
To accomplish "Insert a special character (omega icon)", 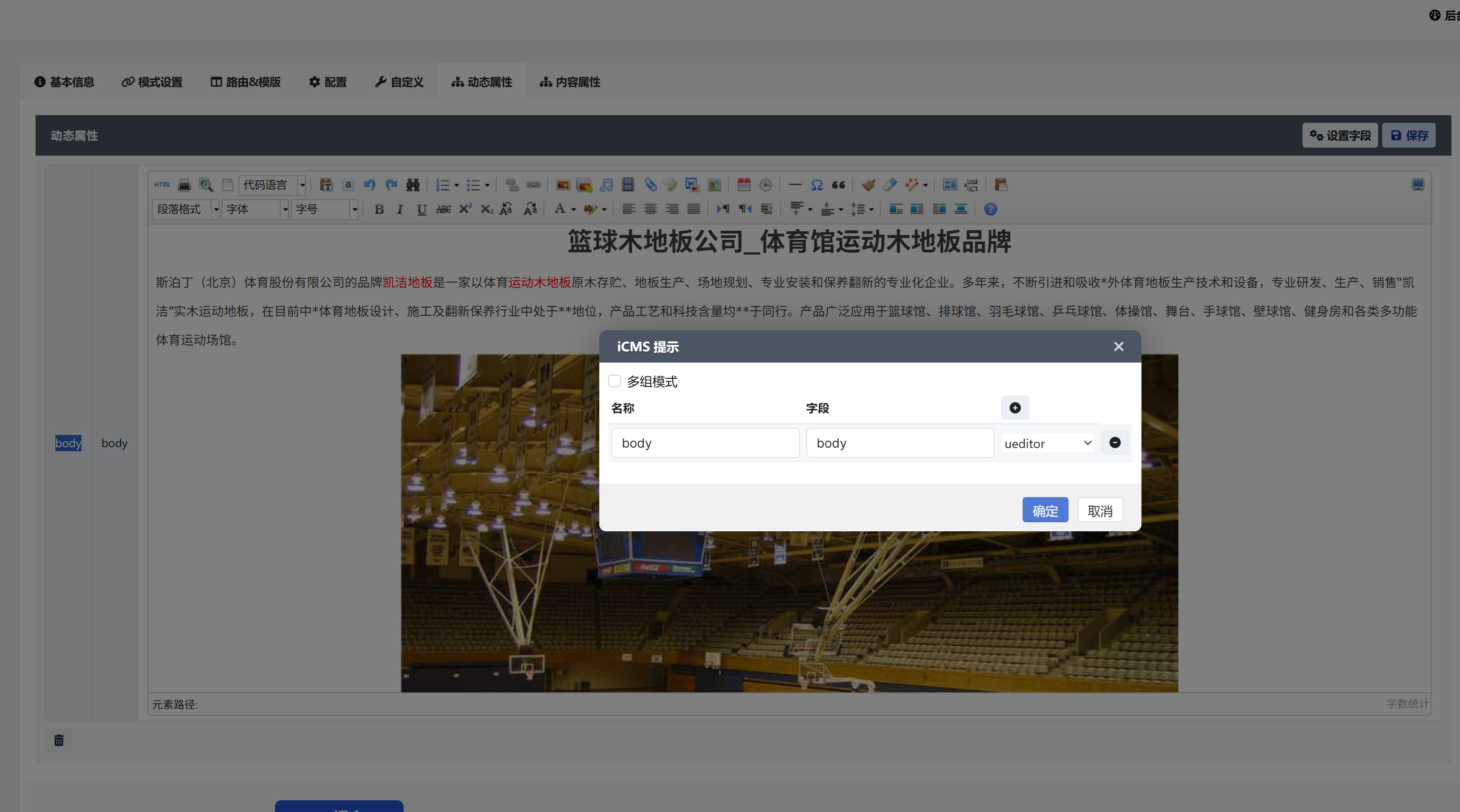I will click(x=816, y=185).
